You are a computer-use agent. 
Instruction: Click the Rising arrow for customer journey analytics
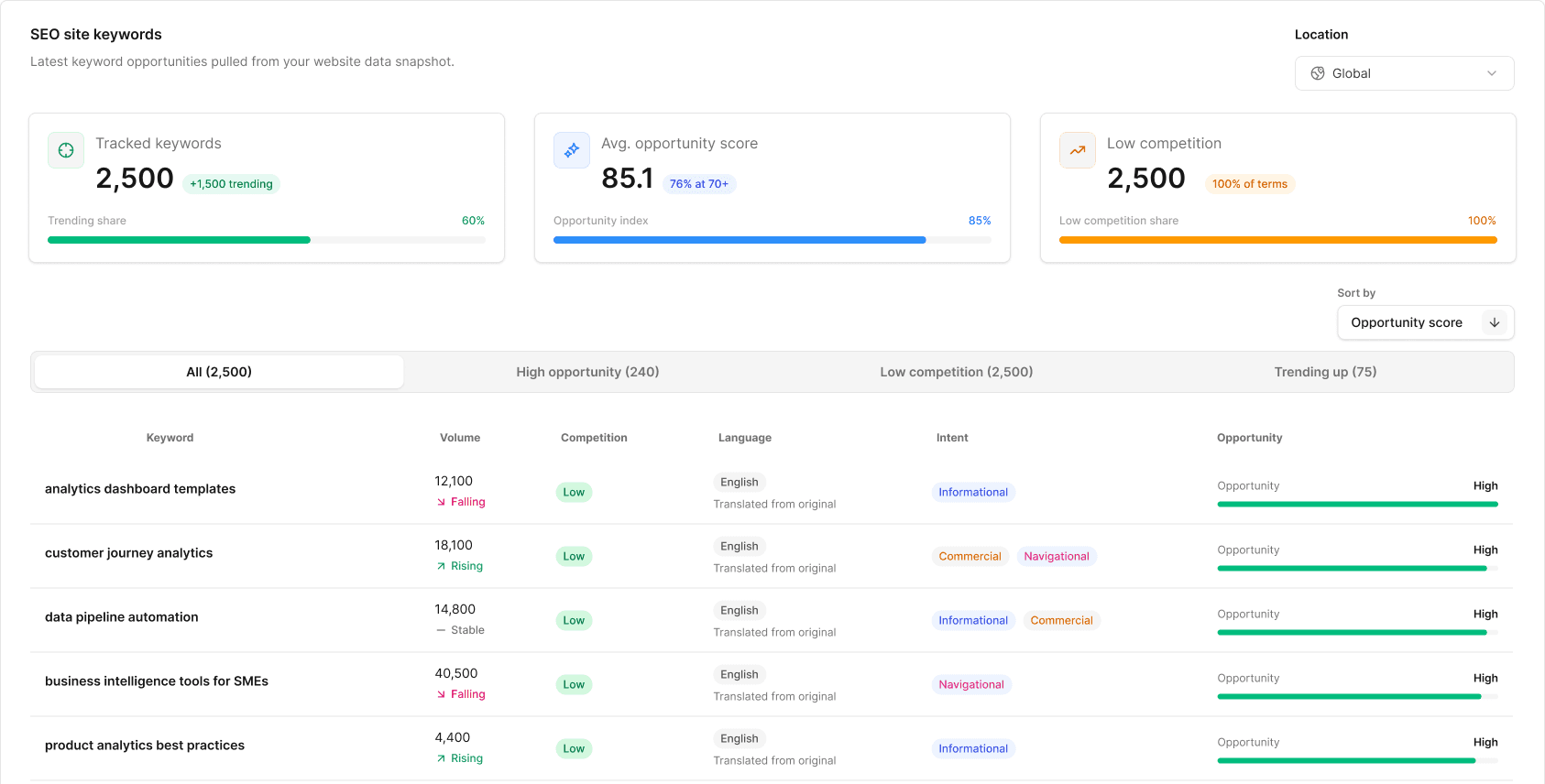point(442,566)
